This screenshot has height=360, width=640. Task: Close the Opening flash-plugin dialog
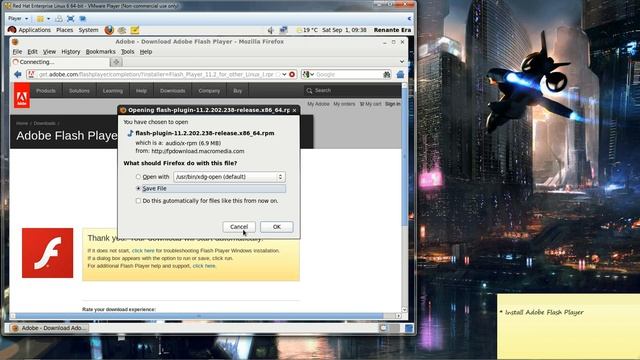(x=294, y=110)
